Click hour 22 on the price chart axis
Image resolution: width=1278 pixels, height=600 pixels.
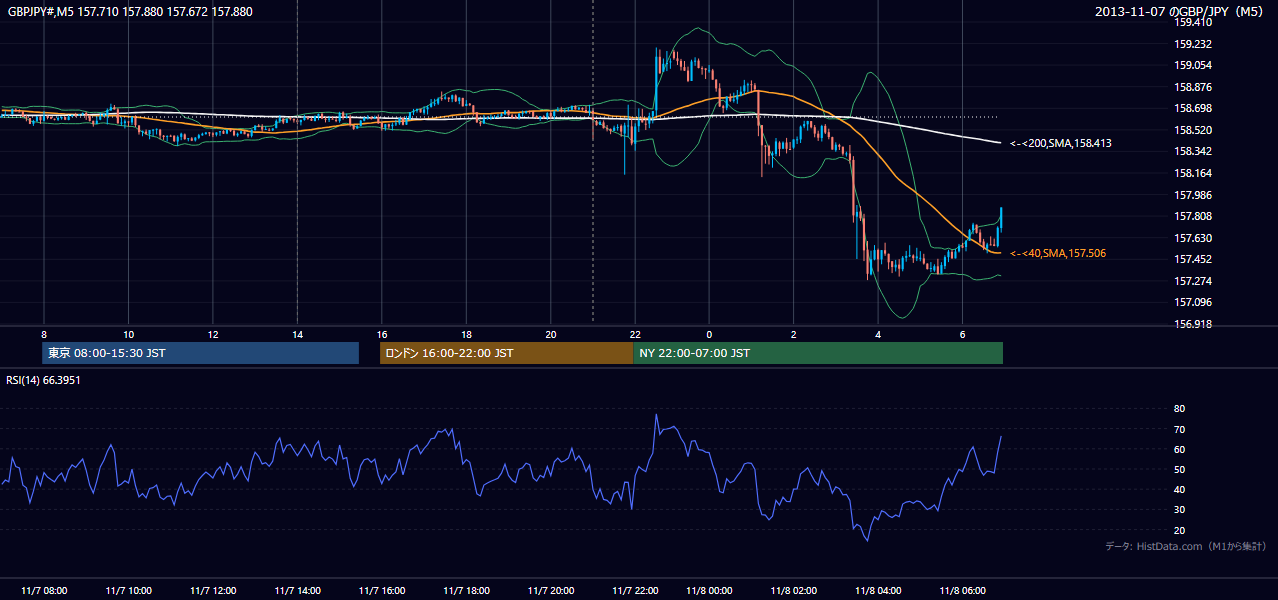(634, 334)
